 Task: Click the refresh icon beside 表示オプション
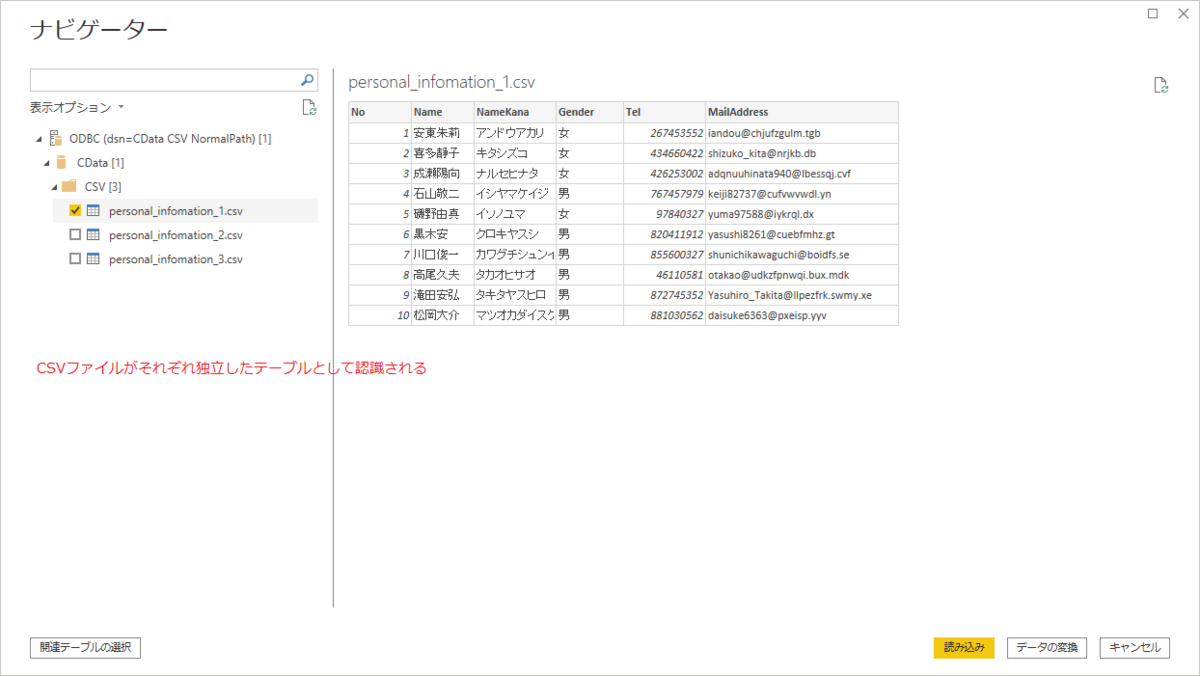pyautogui.click(x=309, y=108)
